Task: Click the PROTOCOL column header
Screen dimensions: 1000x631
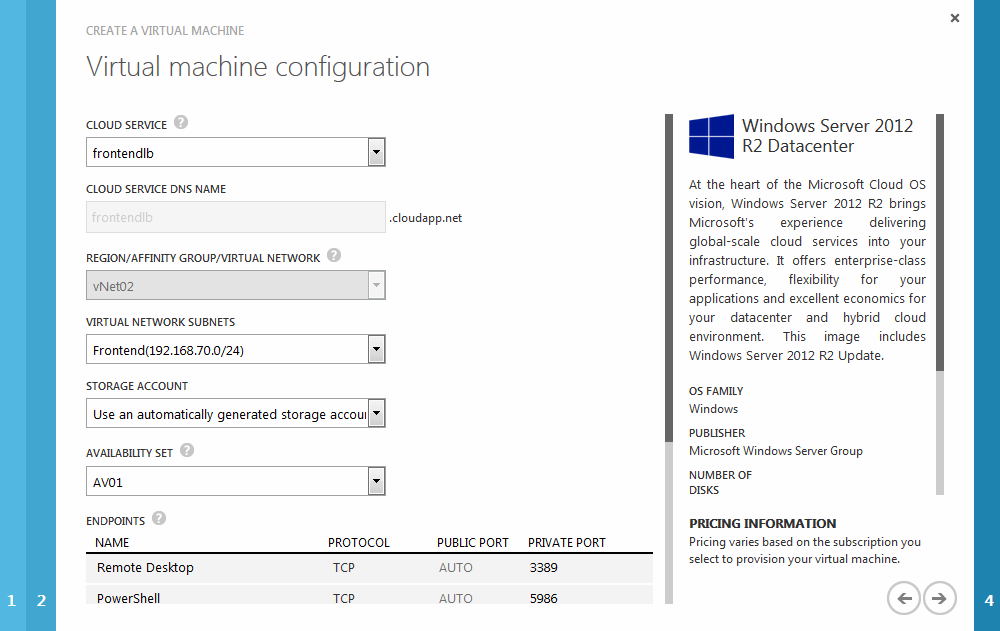Action: 358,543
